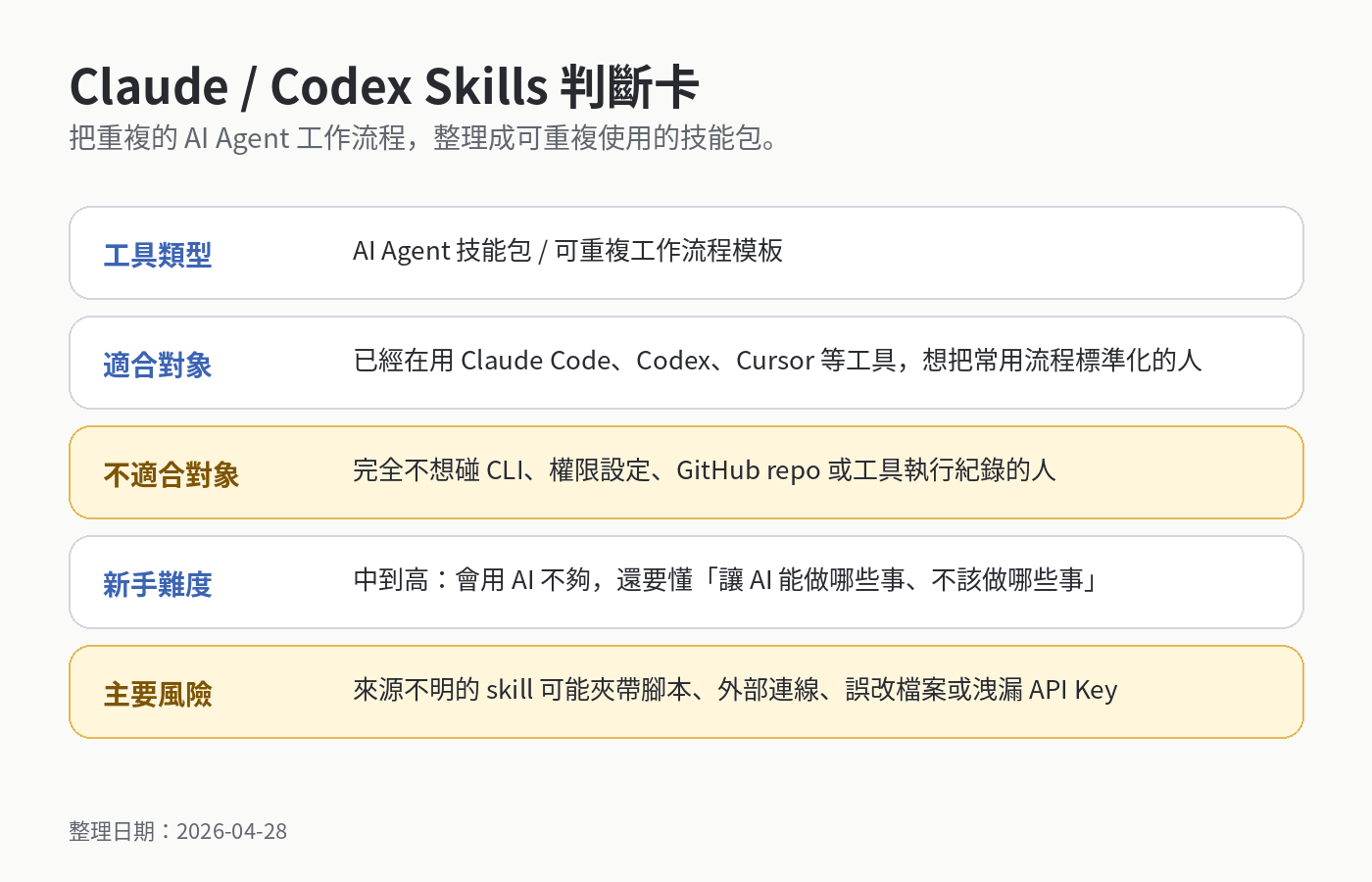The image size is (1372, 882).
Task: Select the subtitle text about AI Agent 工作流程
Action: tap(421, 138)
